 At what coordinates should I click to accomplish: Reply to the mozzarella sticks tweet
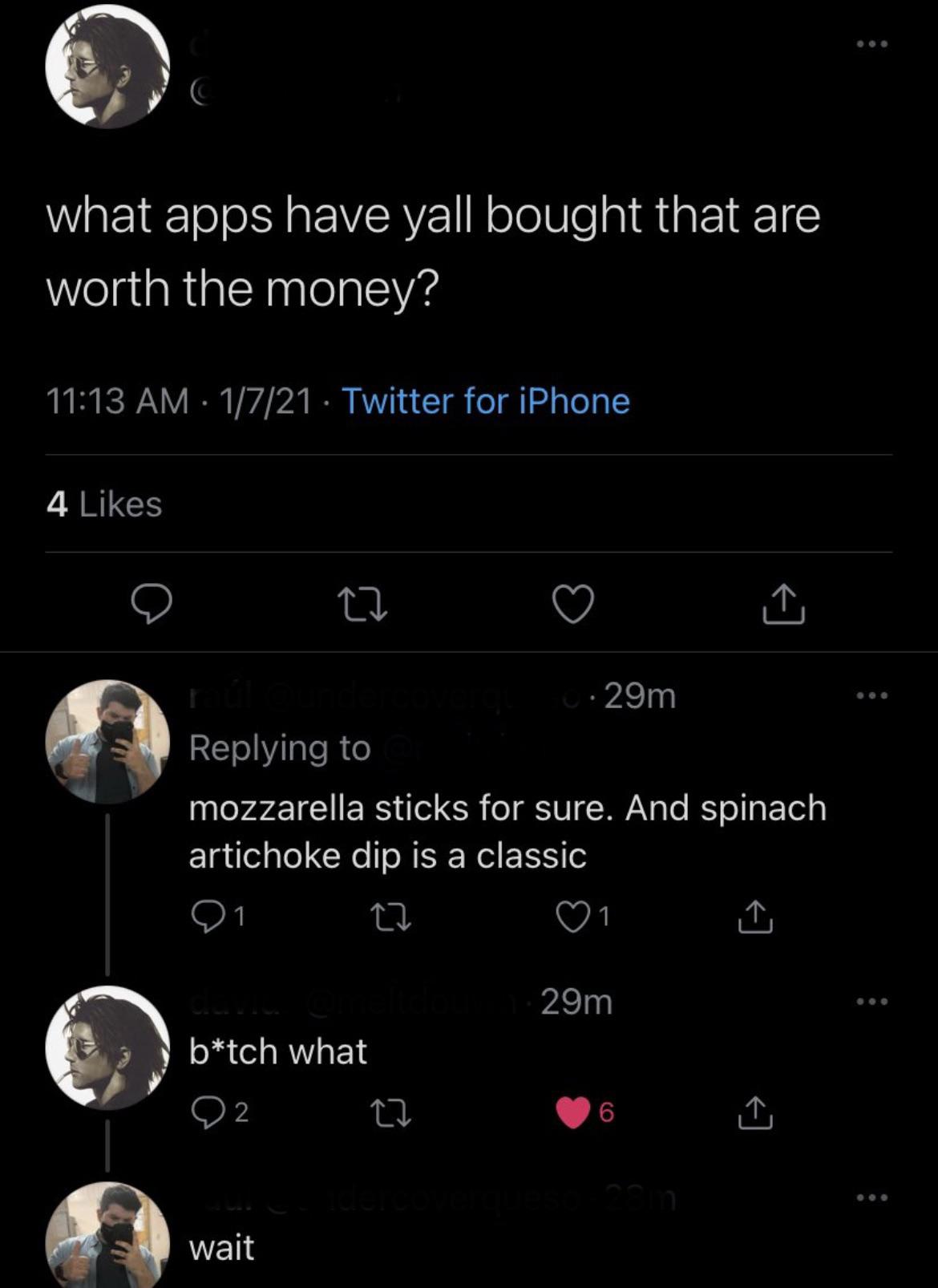208,916
